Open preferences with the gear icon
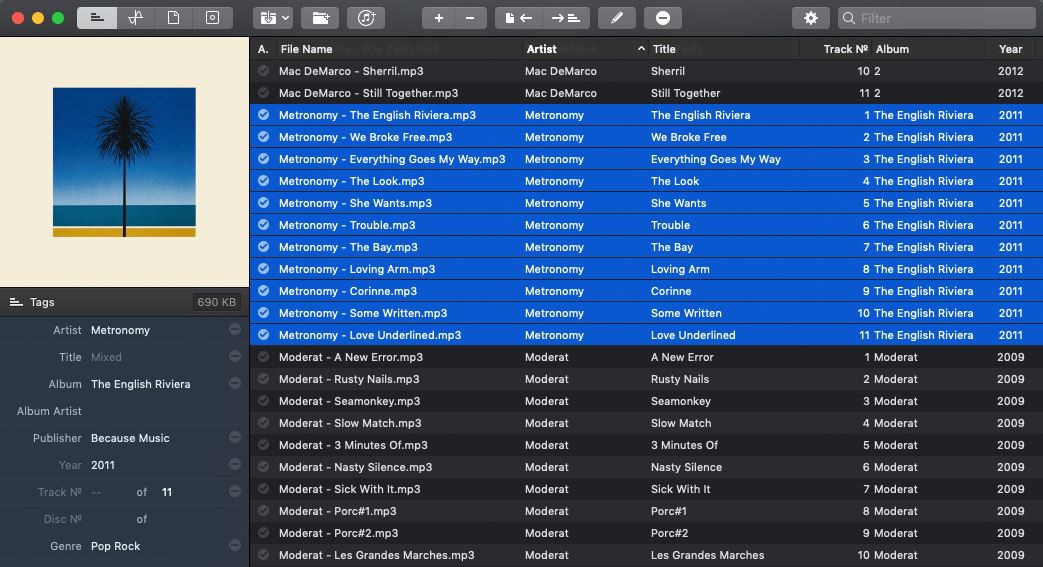 tap(811, 18)
